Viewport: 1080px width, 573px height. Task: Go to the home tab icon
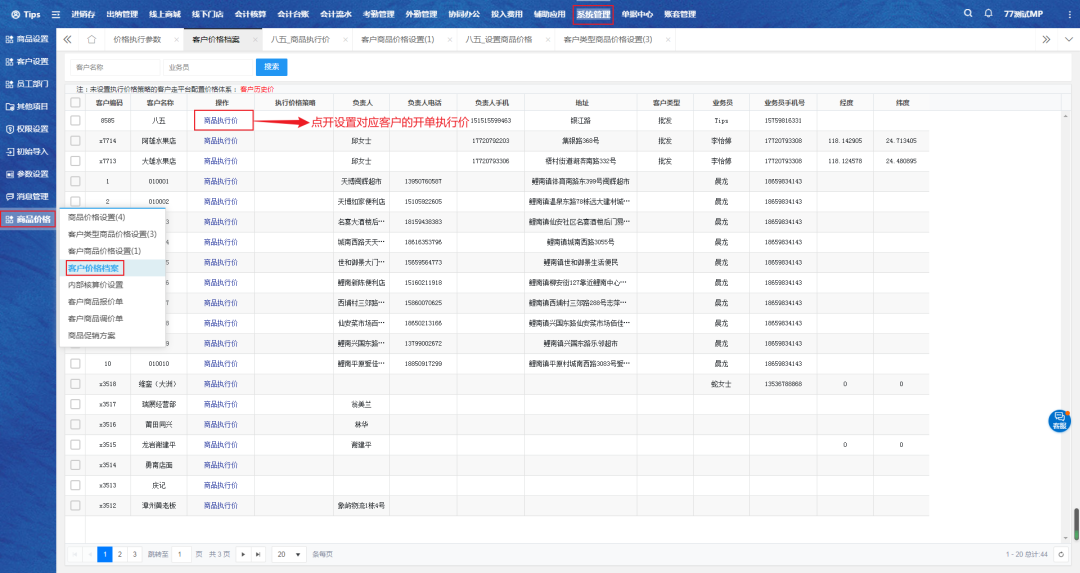tap(92, 39)
